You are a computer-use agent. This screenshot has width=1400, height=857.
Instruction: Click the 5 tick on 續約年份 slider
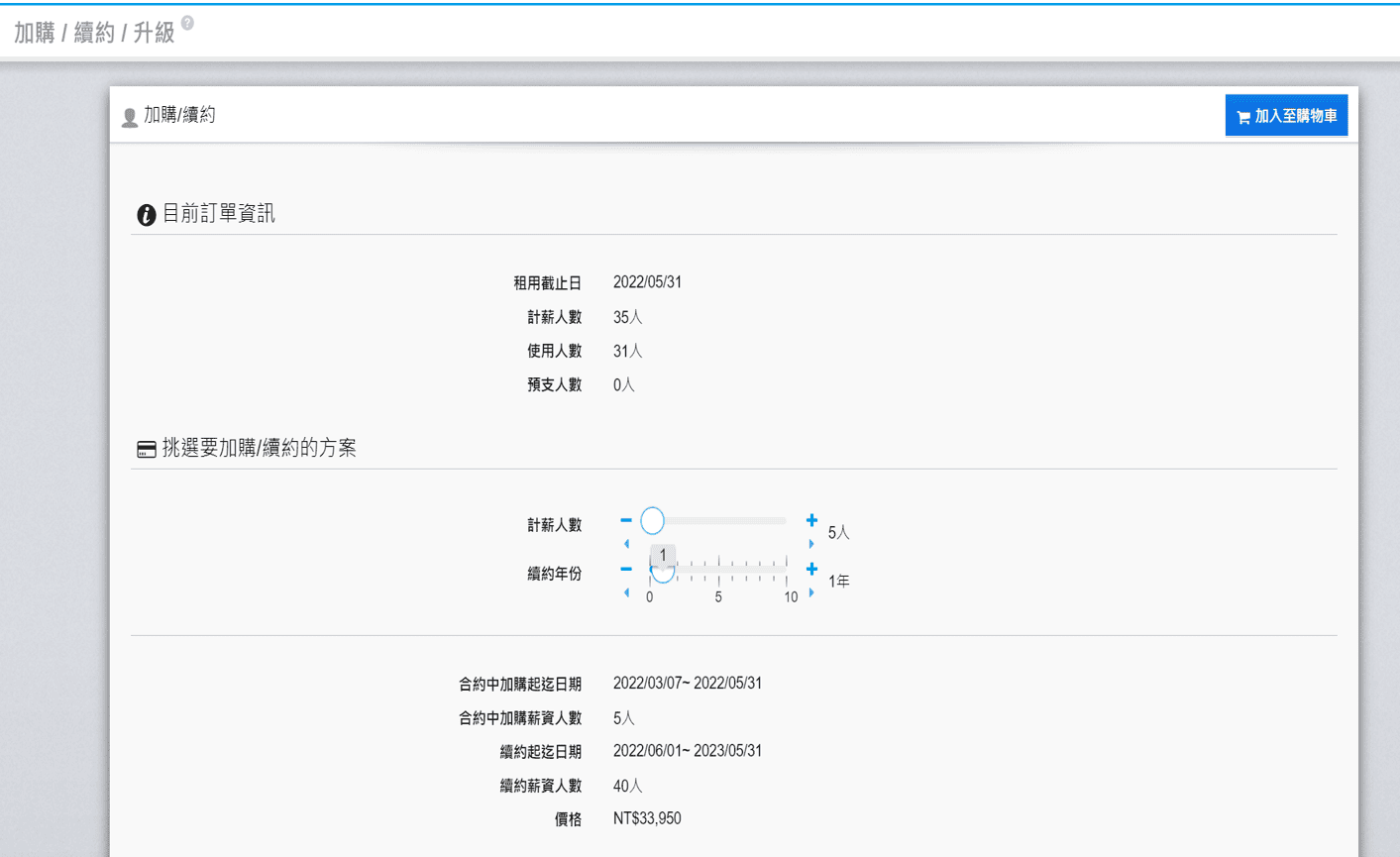click(718, 597)
